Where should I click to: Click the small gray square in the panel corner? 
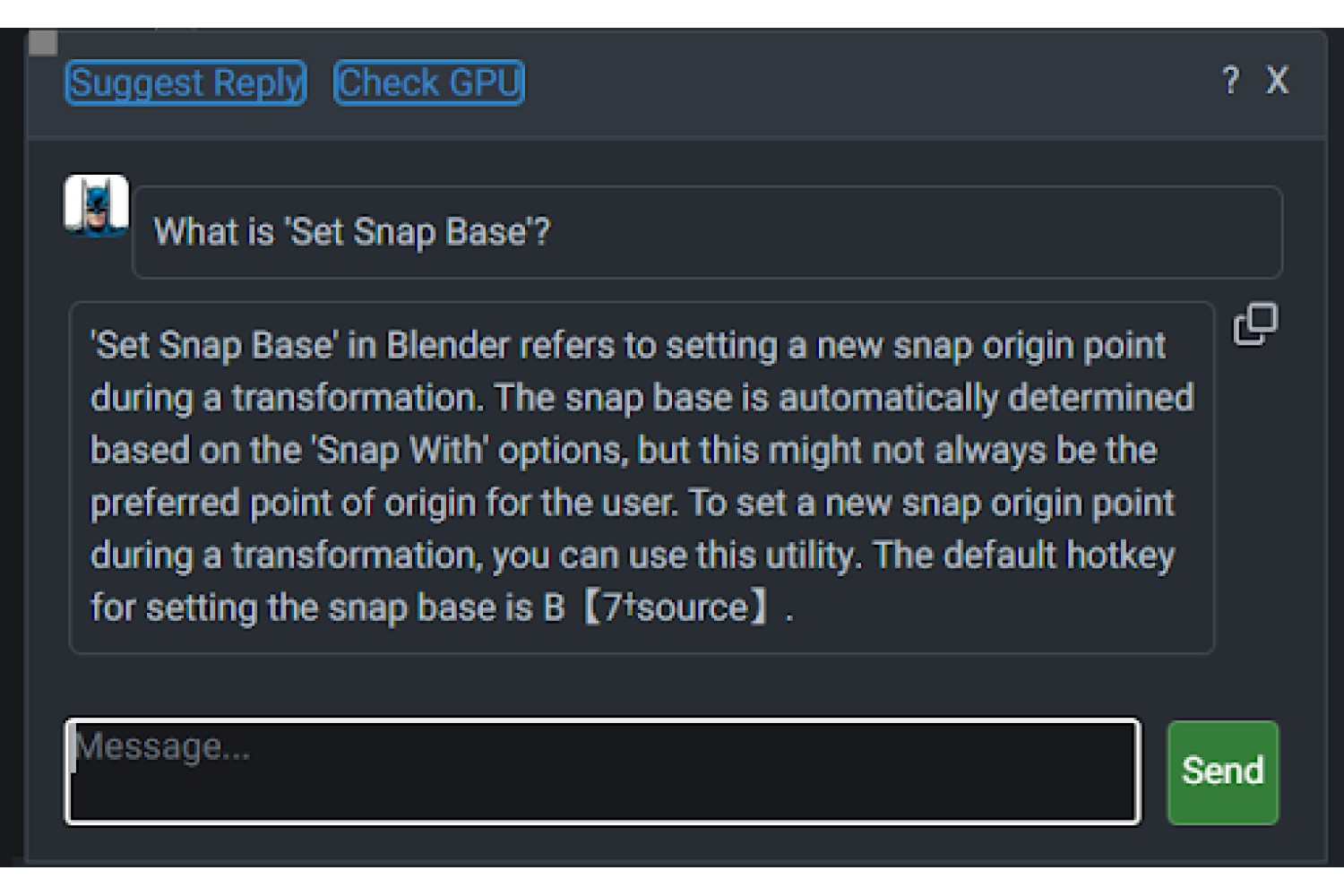[43, 42]
